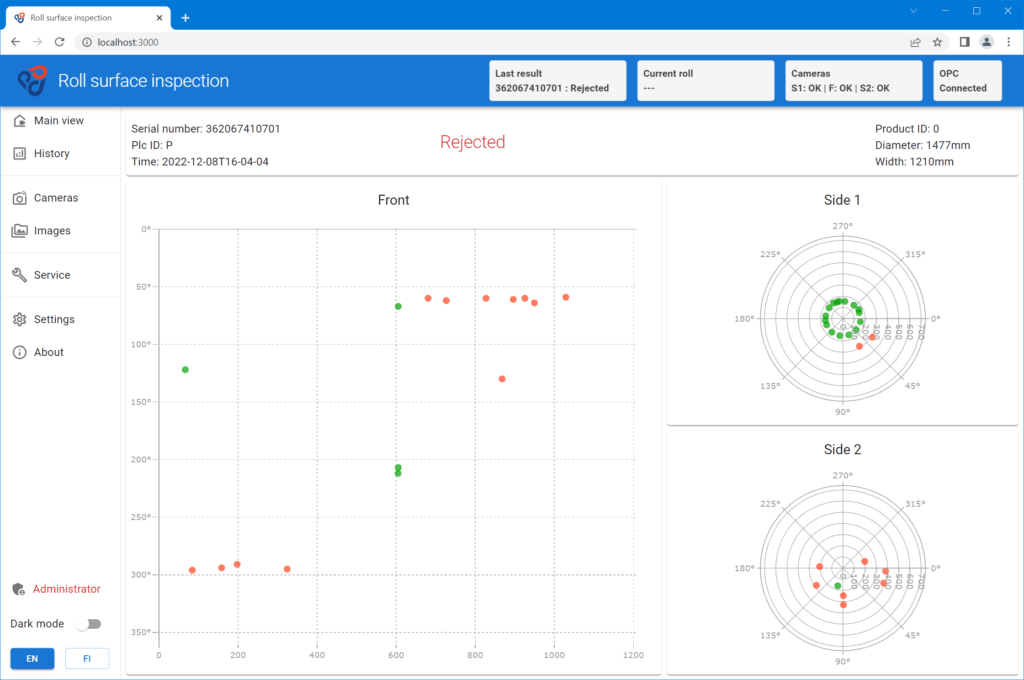
Task: Click the browser forward arrow
Action: click(37, 42)
